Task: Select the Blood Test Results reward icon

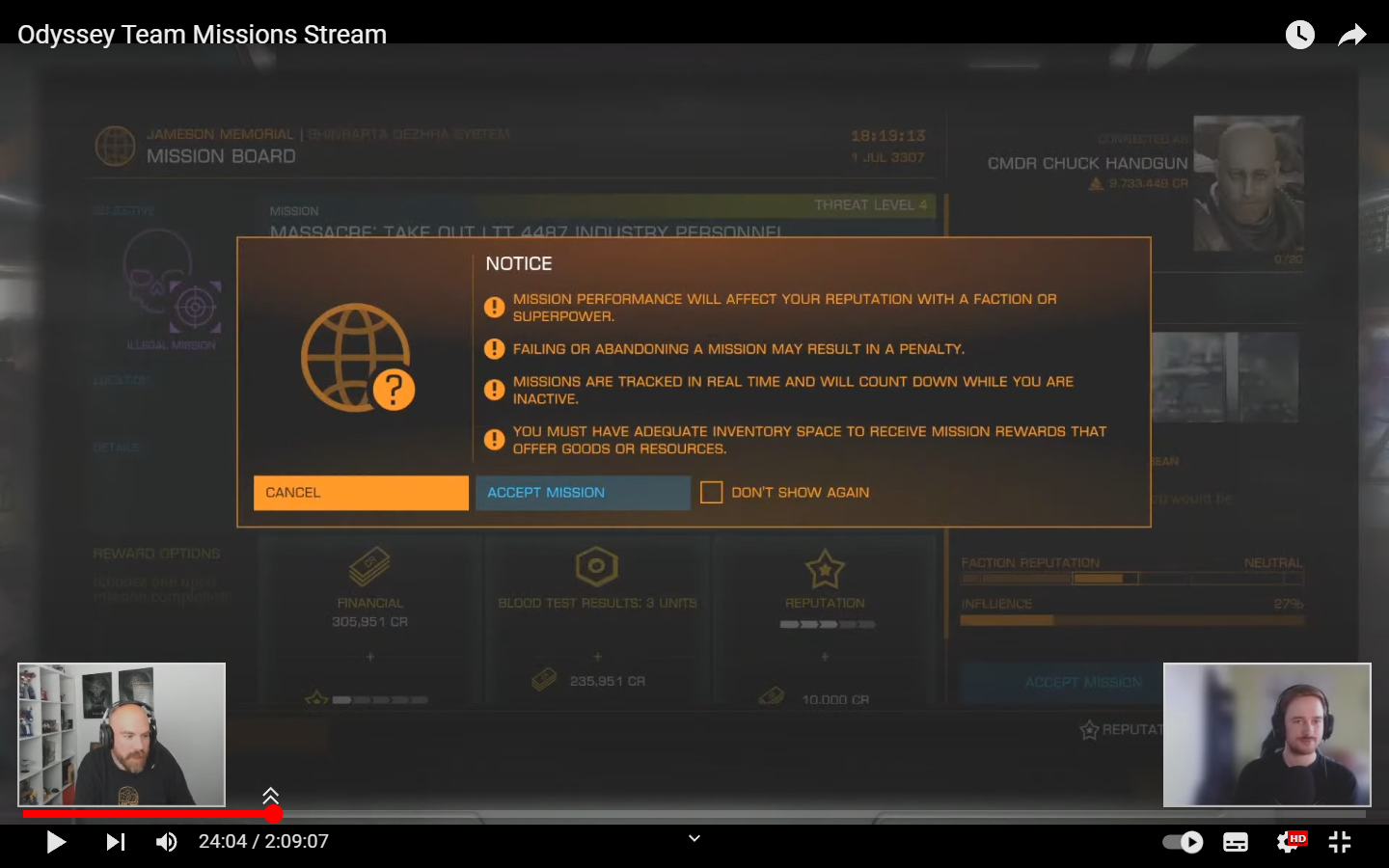Action: (x=596, y=566)
